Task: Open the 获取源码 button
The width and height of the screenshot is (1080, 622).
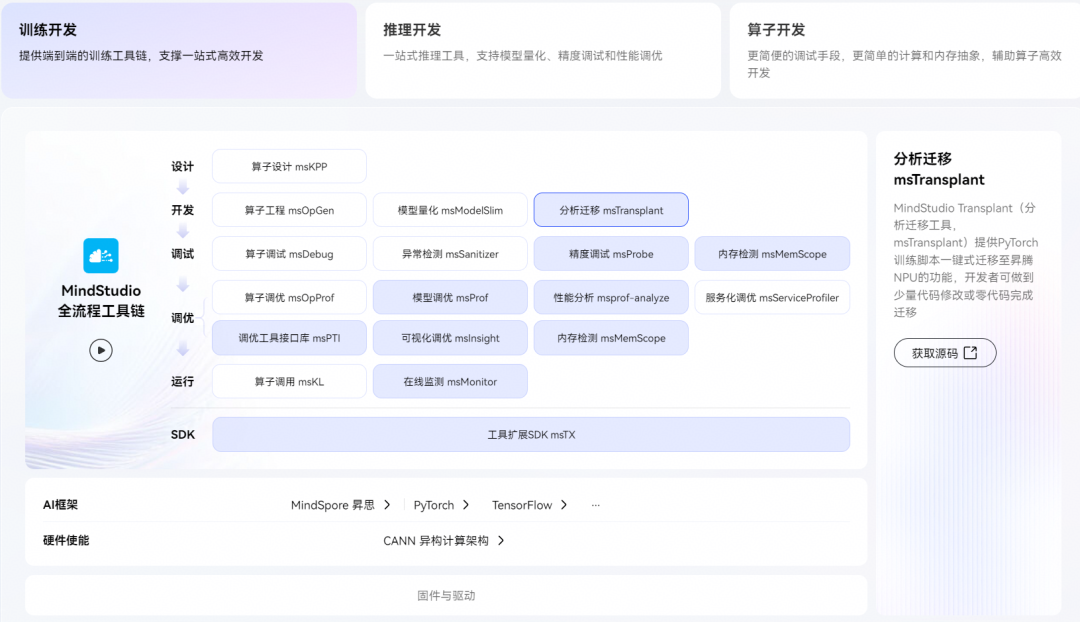Action: (944, 353)
